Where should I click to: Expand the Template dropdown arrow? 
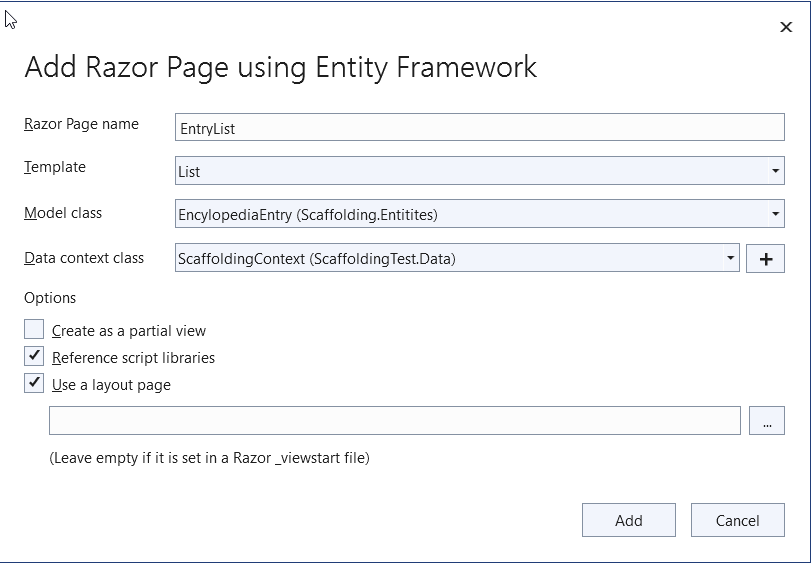(775, 171)
